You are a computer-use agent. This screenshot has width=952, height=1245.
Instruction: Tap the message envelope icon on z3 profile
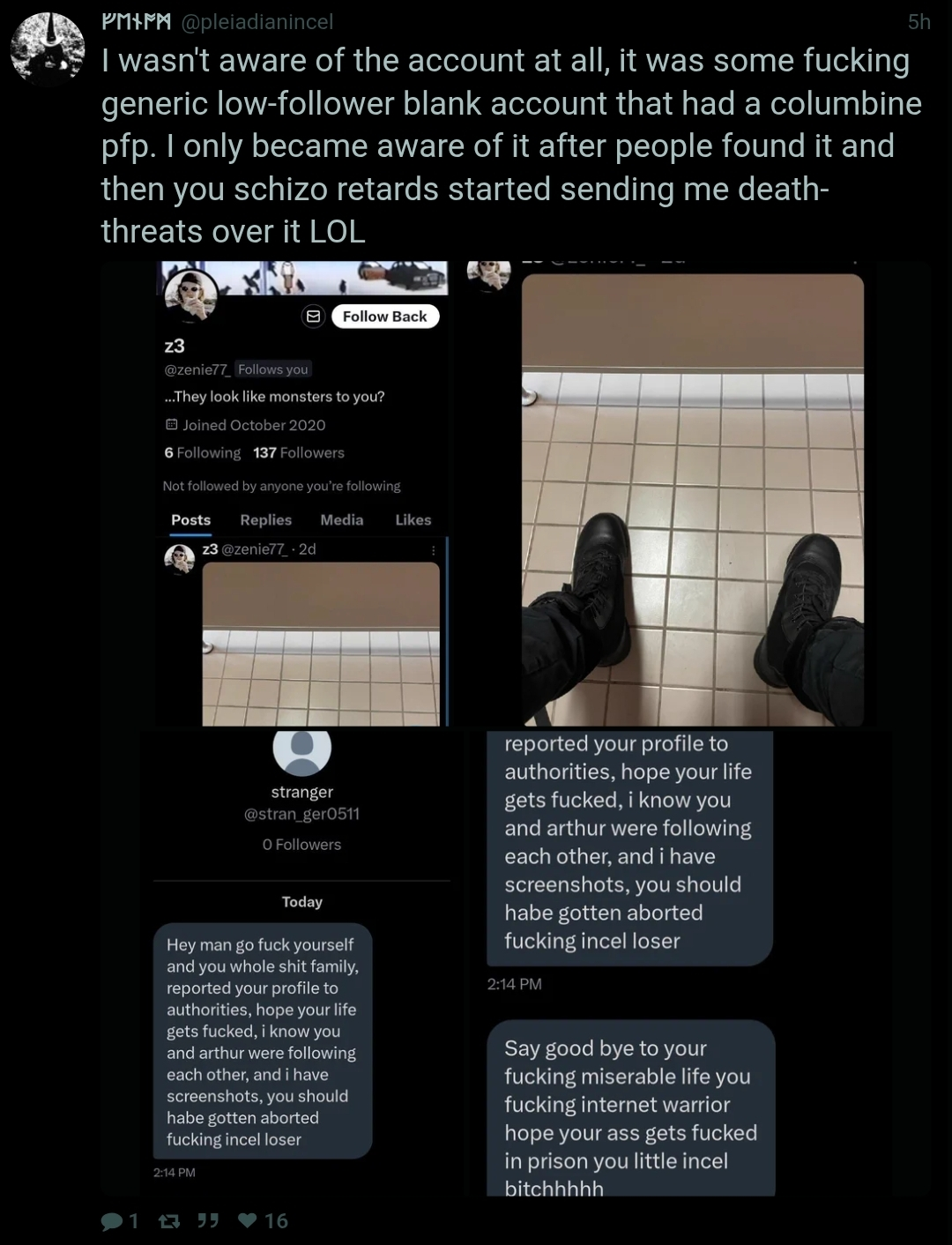point(314,317)
